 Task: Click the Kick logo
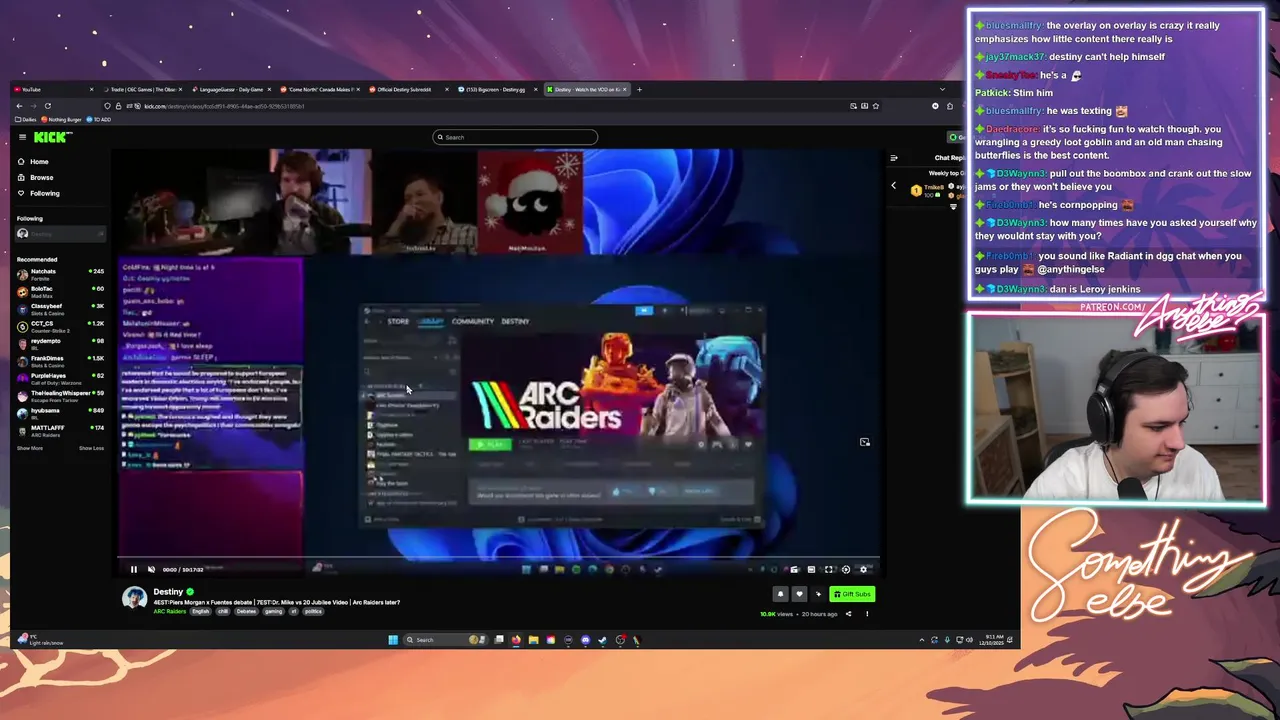52,137
